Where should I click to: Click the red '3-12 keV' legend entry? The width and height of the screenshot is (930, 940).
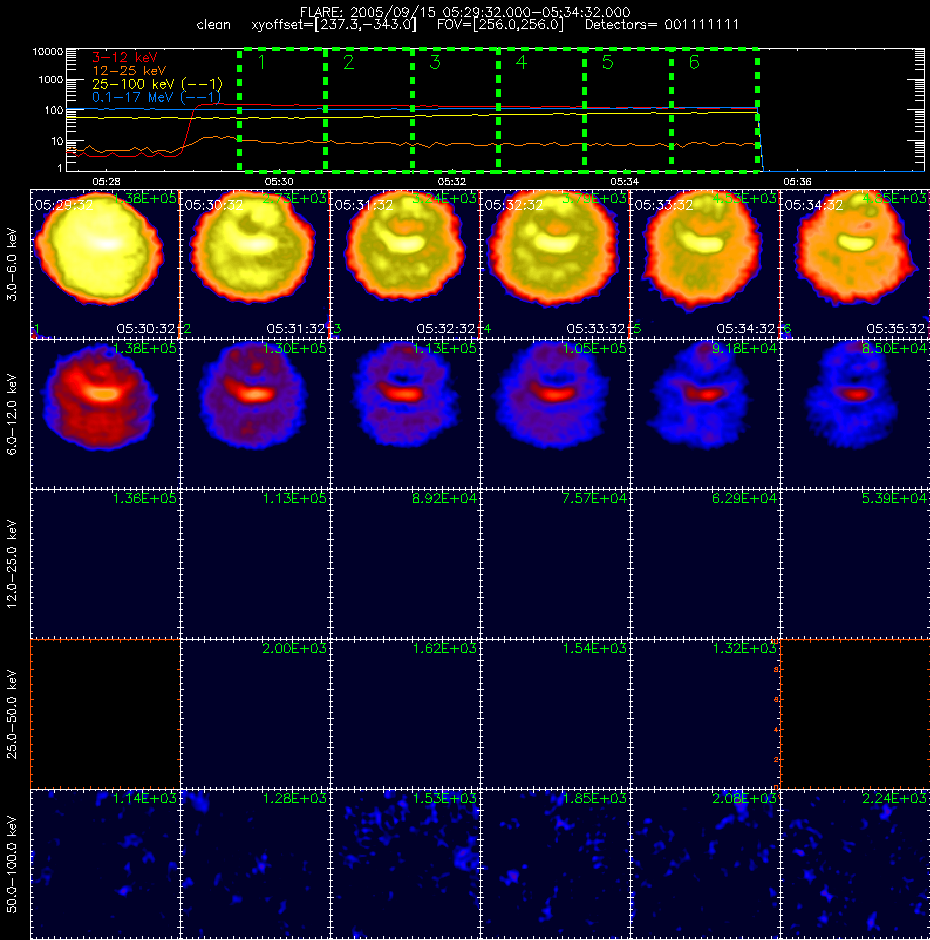tap(125, 58)
